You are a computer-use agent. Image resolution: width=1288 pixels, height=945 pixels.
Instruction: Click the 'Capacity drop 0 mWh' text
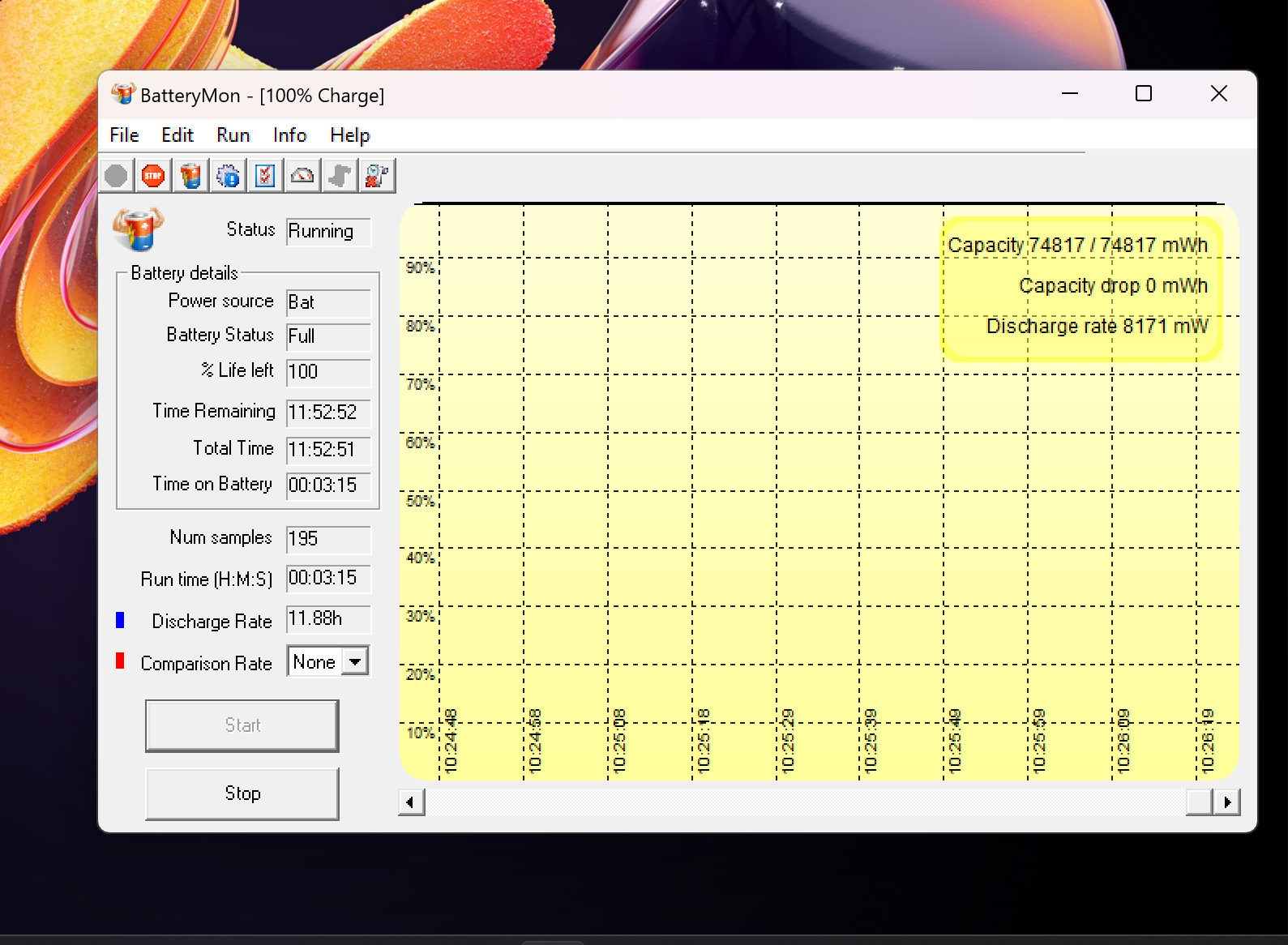pyautogui.click(x=1113, y=286)
